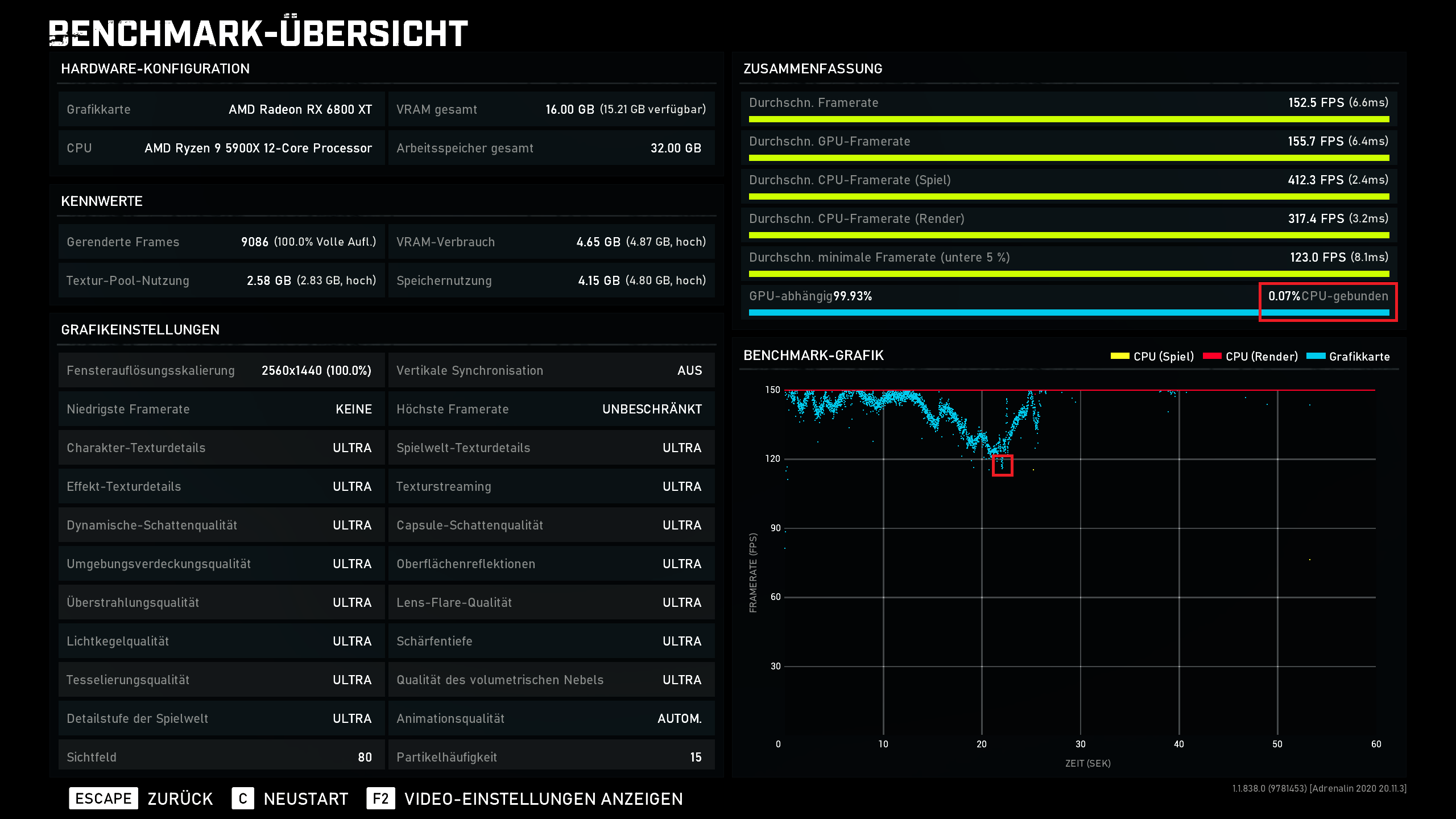Click the Durchschn. minimale Framerate bar
1456x819 pixels.
pos(1068,274)
